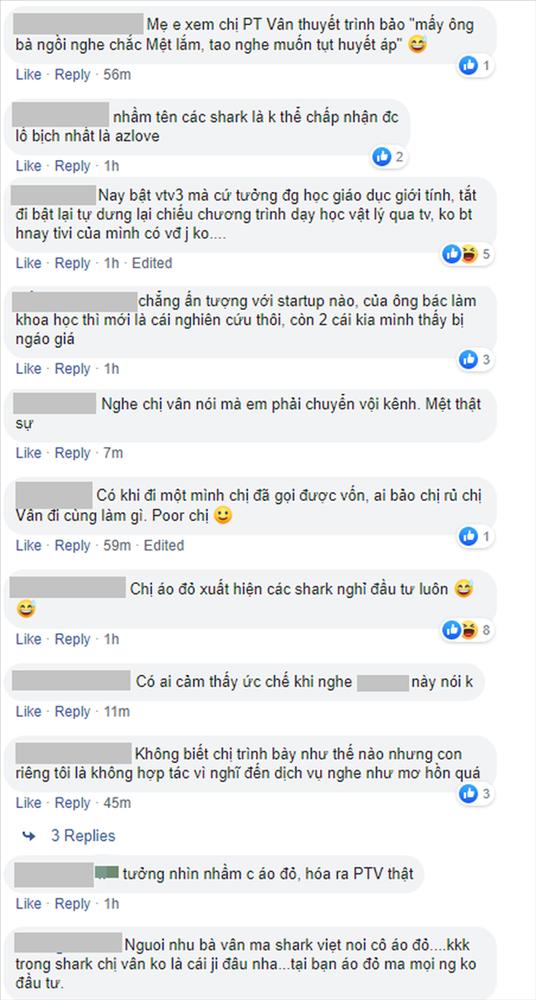Click the 1h timestamp of the startup comment
Image resolution: width=536 pixels, height=1000 pixels.
[112, 369]
